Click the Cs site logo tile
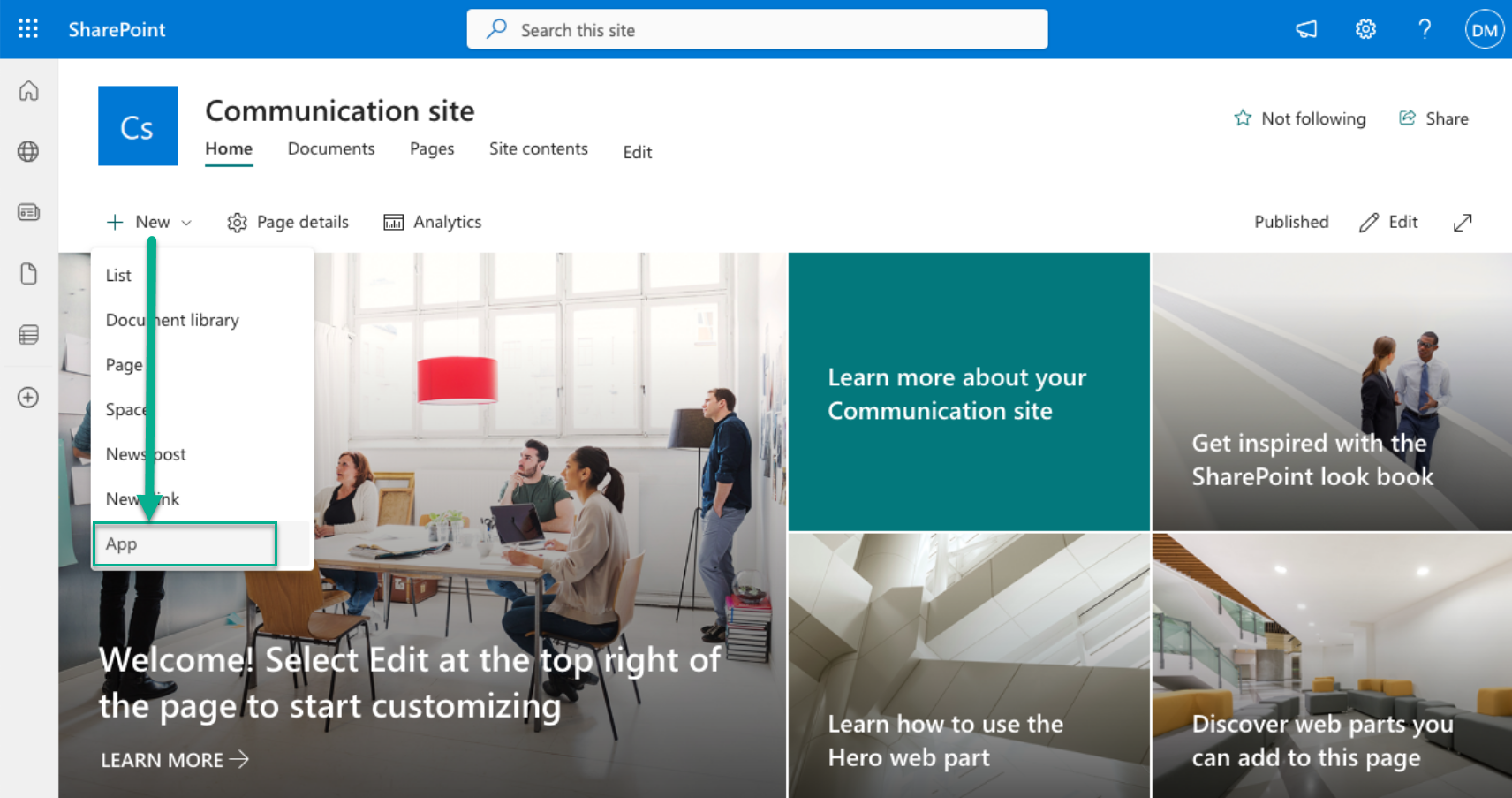The image size is (1512, 798). click(138, 125)
